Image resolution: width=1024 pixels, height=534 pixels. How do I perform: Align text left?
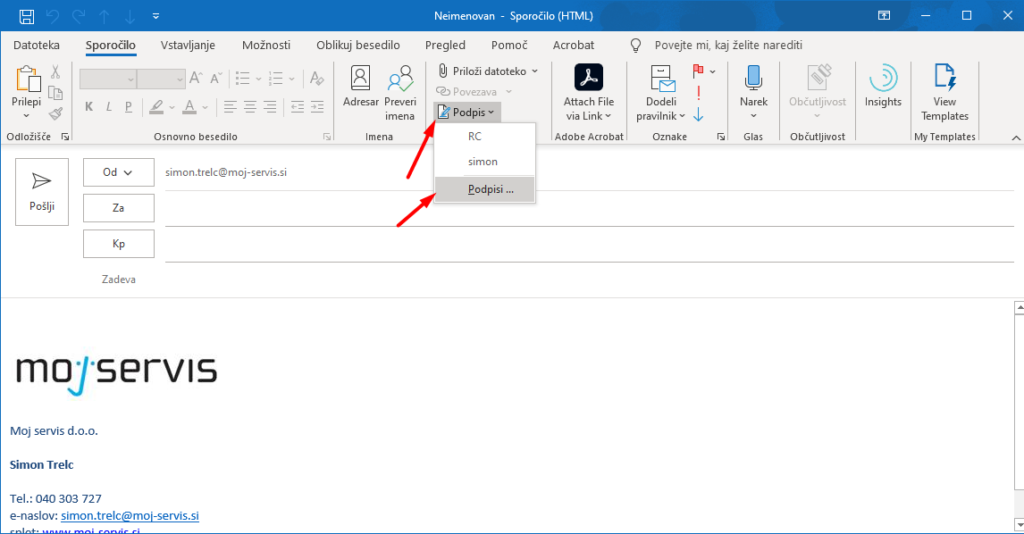230,107
